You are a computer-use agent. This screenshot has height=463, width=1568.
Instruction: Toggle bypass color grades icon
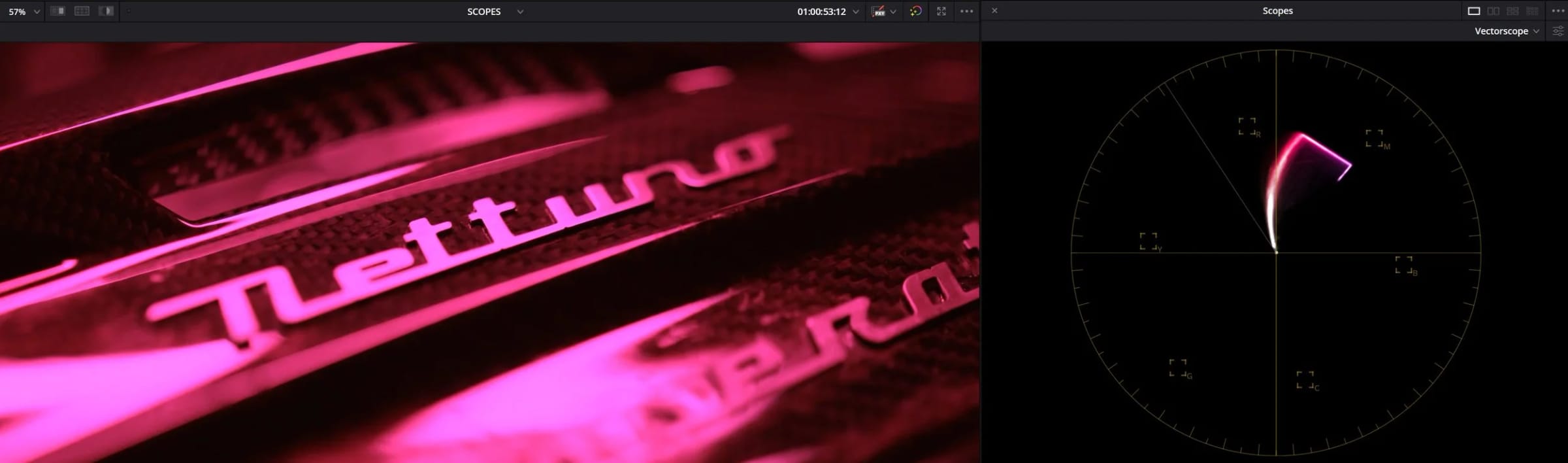point(915,11)
